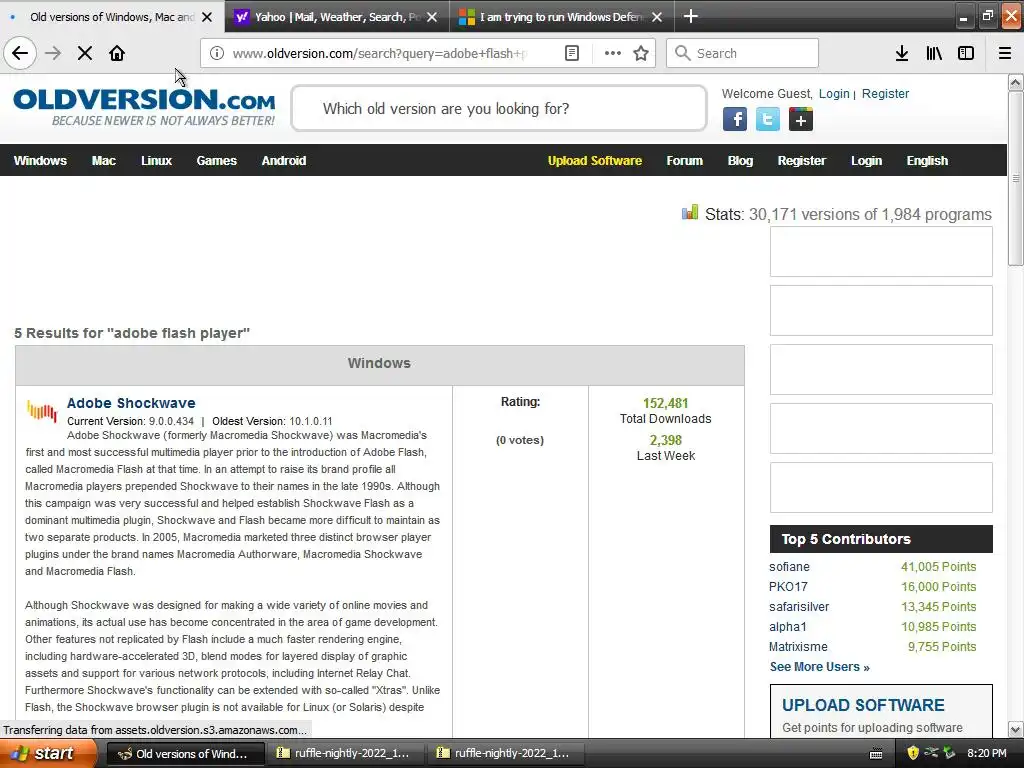Click the page scrollbar up arrow
The image size is (1024, 768).
pos(1015,82)
